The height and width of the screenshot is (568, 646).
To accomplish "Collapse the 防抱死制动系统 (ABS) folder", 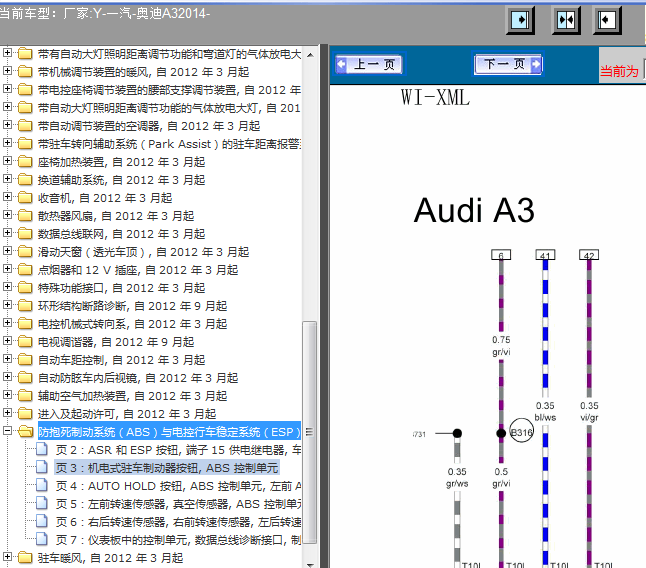I will [7, 431].
